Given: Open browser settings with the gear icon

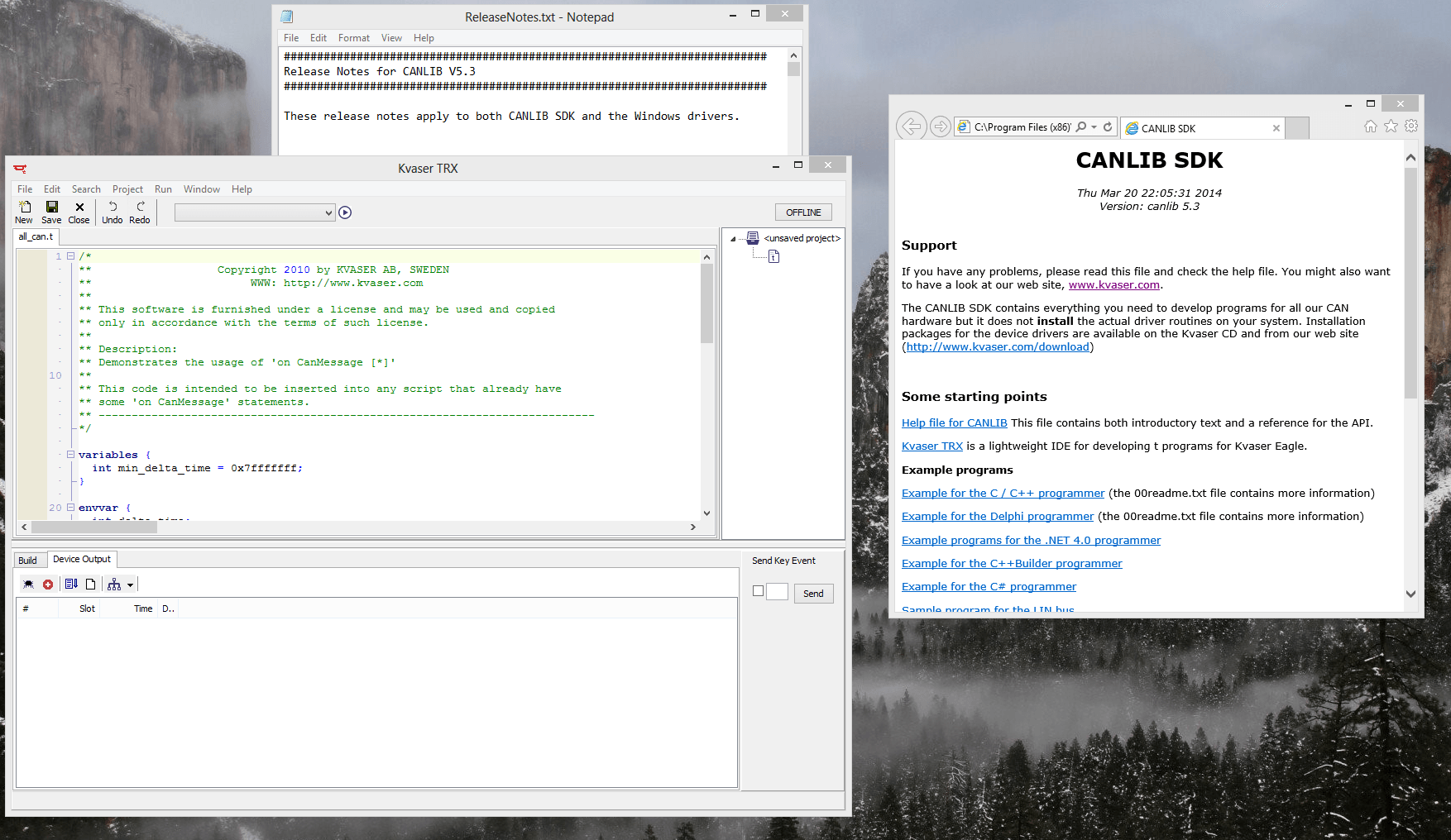Looking at the screenshot, I should pos(1412,126).
